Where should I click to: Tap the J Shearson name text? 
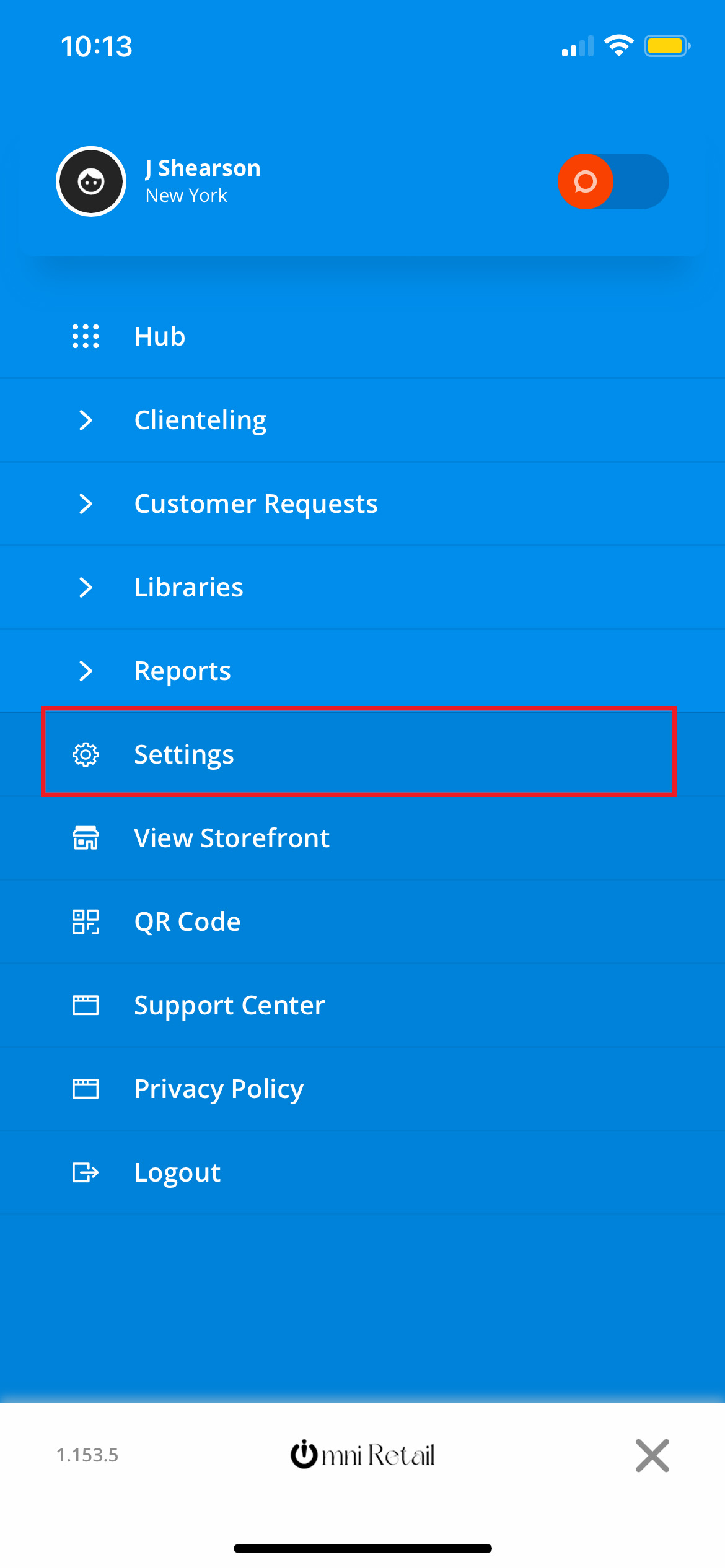point(203,168)
